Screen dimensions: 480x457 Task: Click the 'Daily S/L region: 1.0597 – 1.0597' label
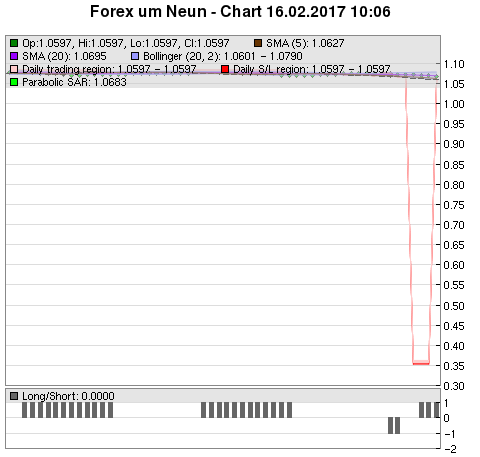click(x=312, y=69)
